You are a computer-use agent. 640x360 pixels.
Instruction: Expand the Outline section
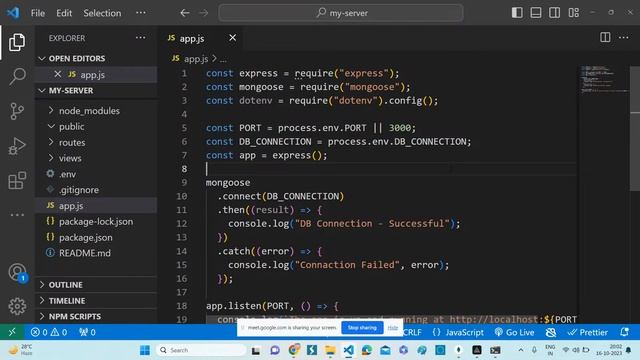(96, 285)
